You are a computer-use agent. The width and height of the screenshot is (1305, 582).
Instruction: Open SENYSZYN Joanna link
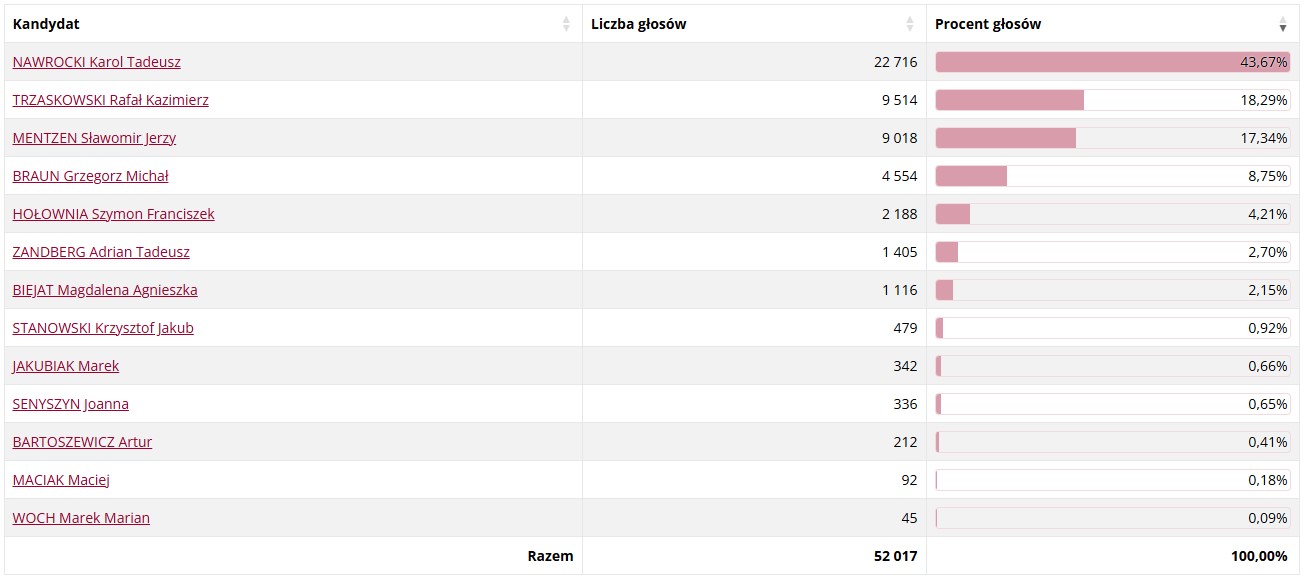(x=71, y=404)
